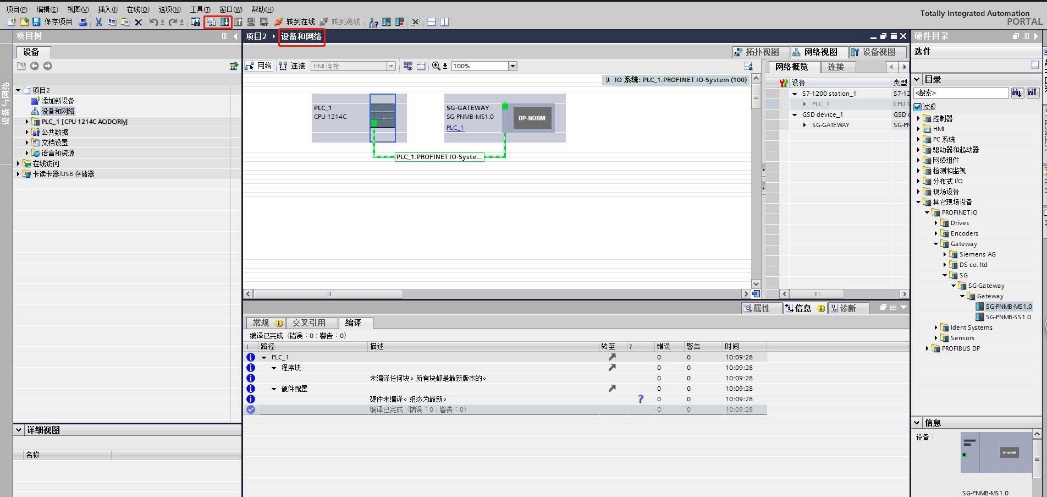This screenshot has height=497, width=1047.
Task: Collapse the 项目2 tree node
Action: click(19, 90)
